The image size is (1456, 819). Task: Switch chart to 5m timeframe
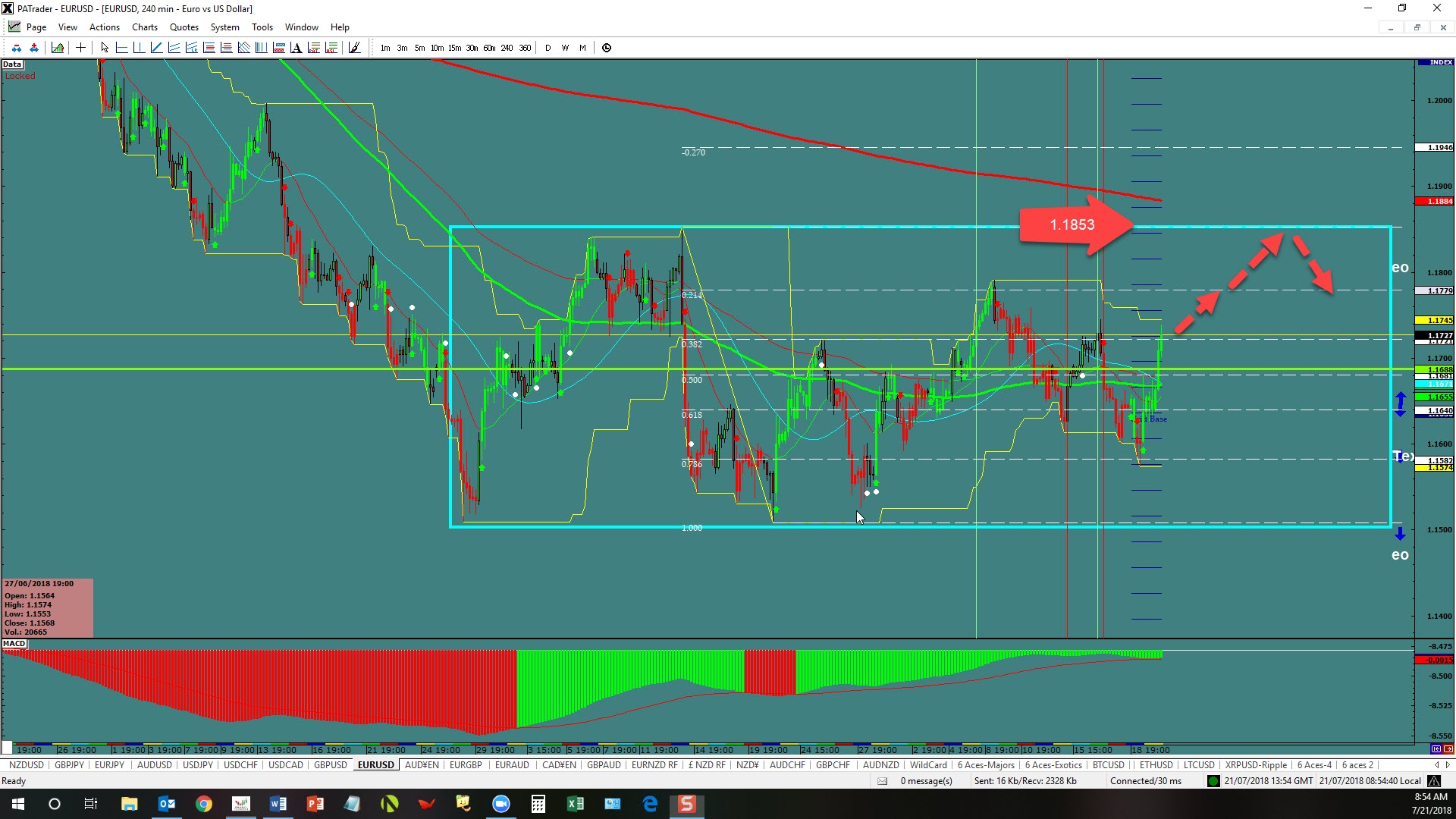point(419,48)
